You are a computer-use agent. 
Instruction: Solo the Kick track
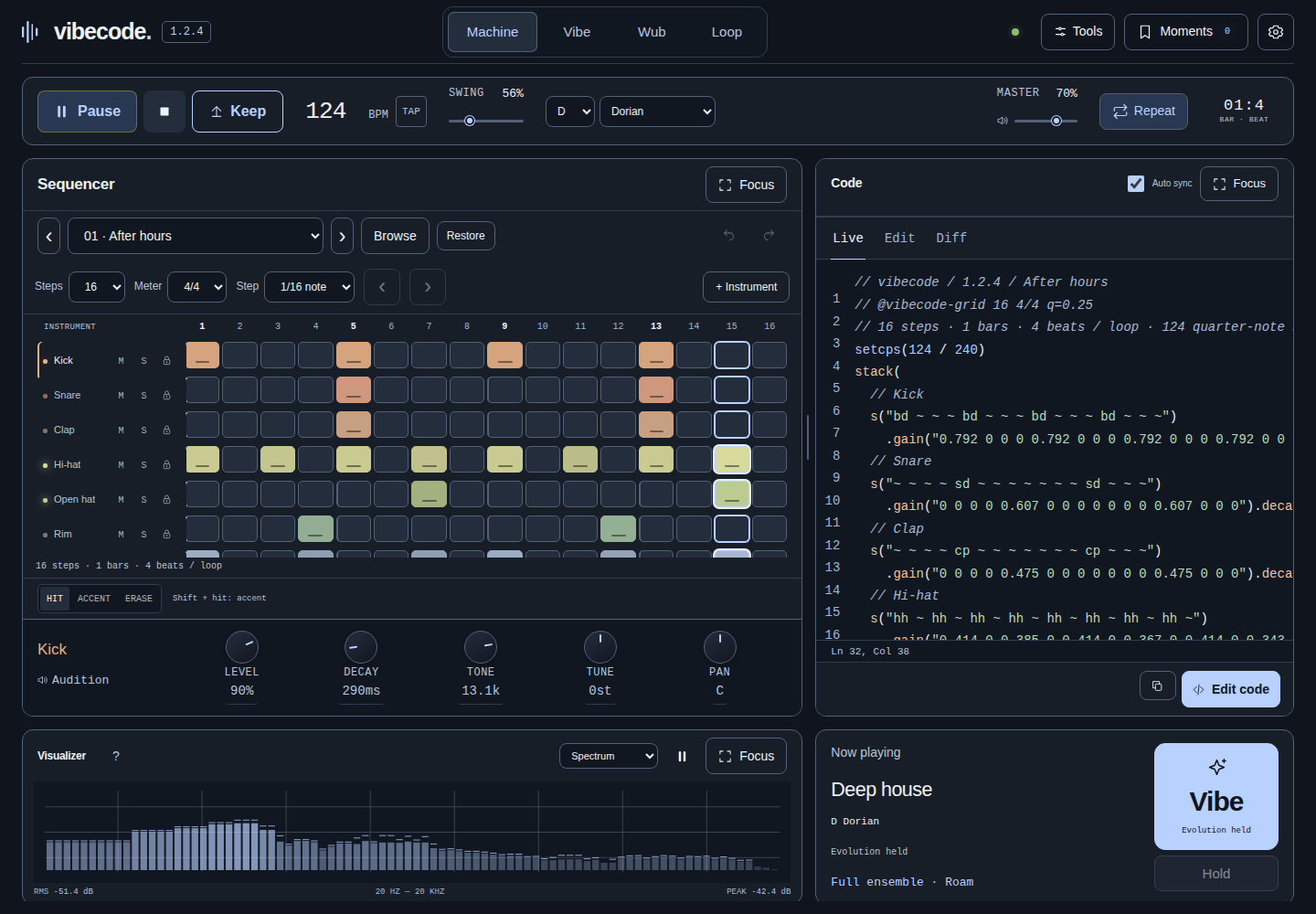tap(143, 361)
